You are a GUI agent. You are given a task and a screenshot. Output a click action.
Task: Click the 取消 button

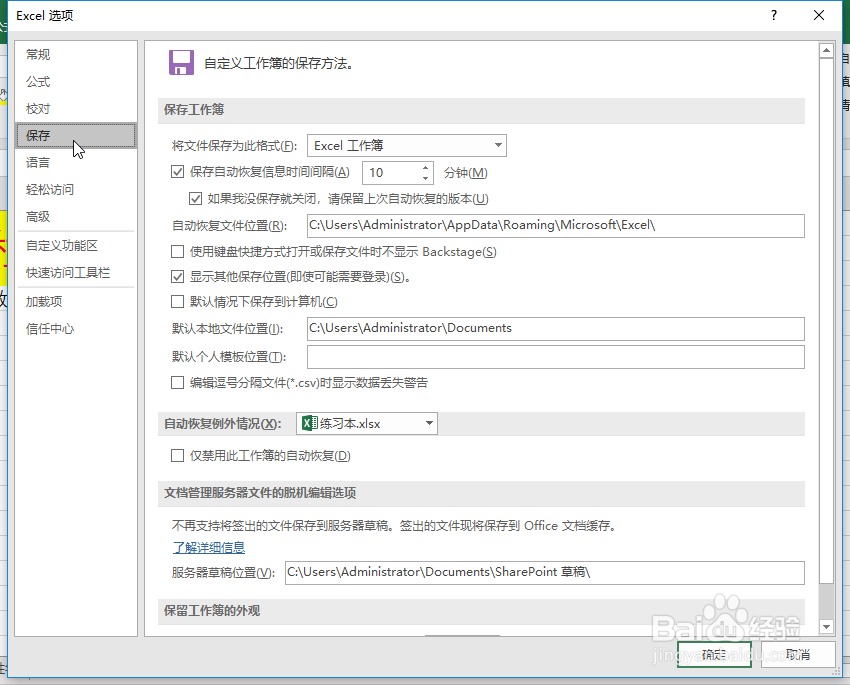tap(798, 655)
